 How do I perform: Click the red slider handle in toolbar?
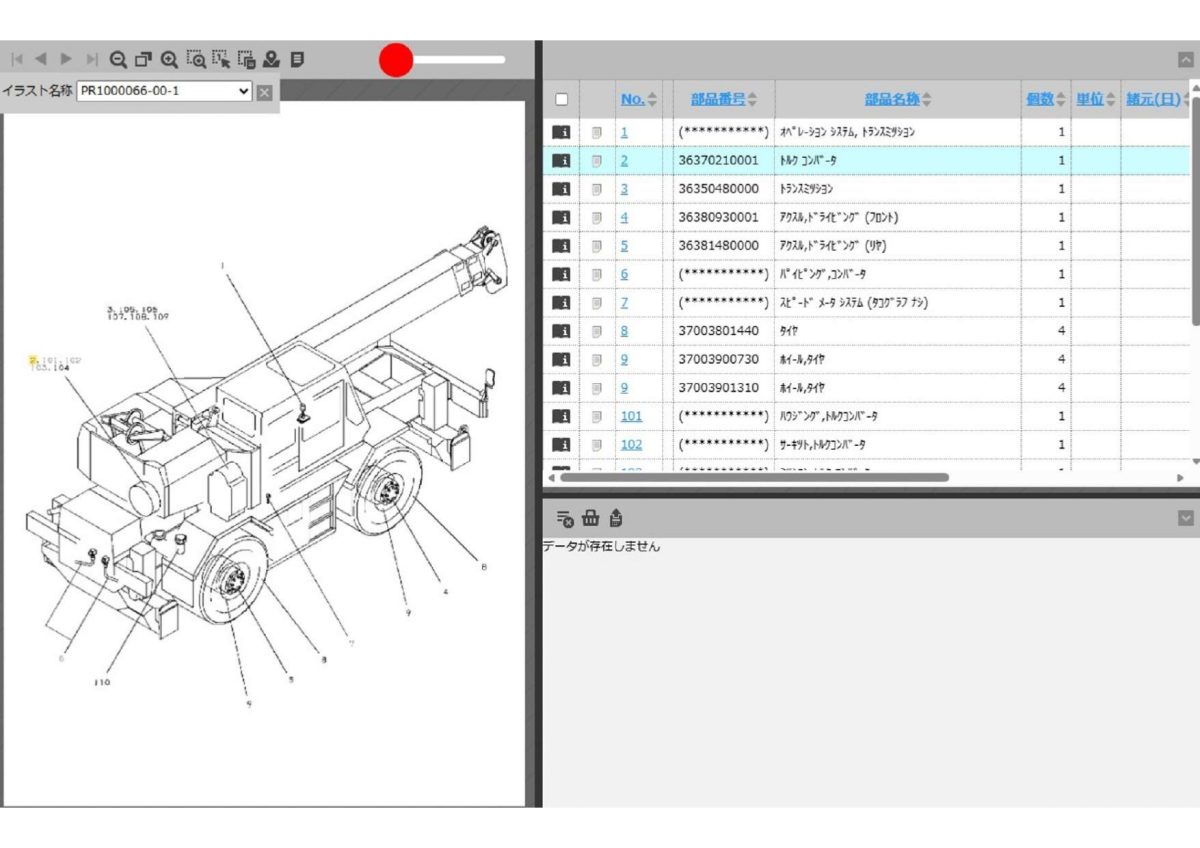point(397,60)
